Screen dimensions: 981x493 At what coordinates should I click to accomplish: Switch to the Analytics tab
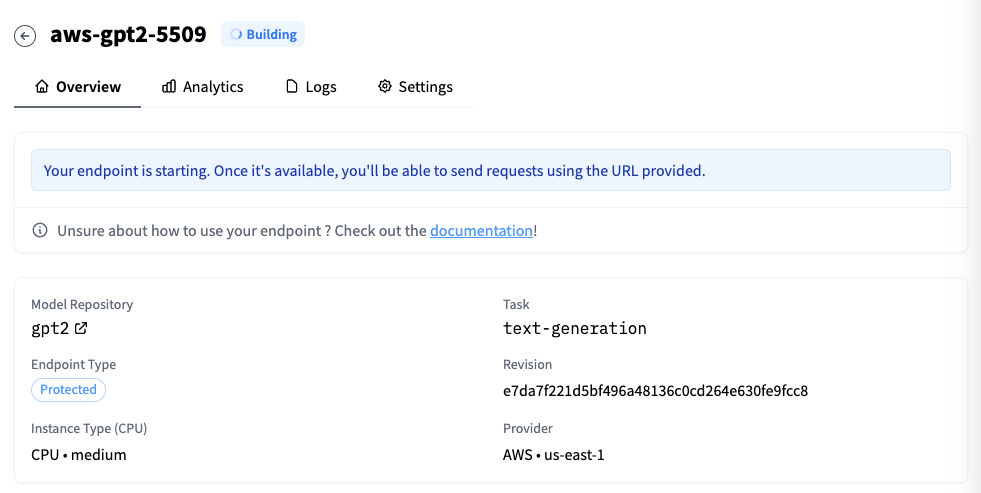[213, 87]
